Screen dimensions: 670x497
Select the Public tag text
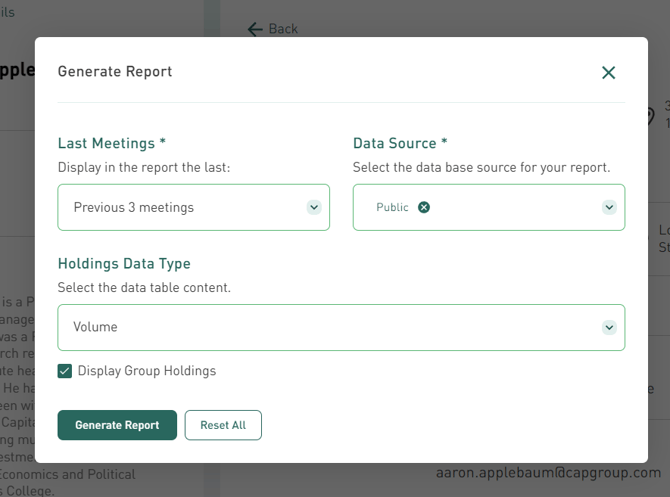tap(392, 207)
